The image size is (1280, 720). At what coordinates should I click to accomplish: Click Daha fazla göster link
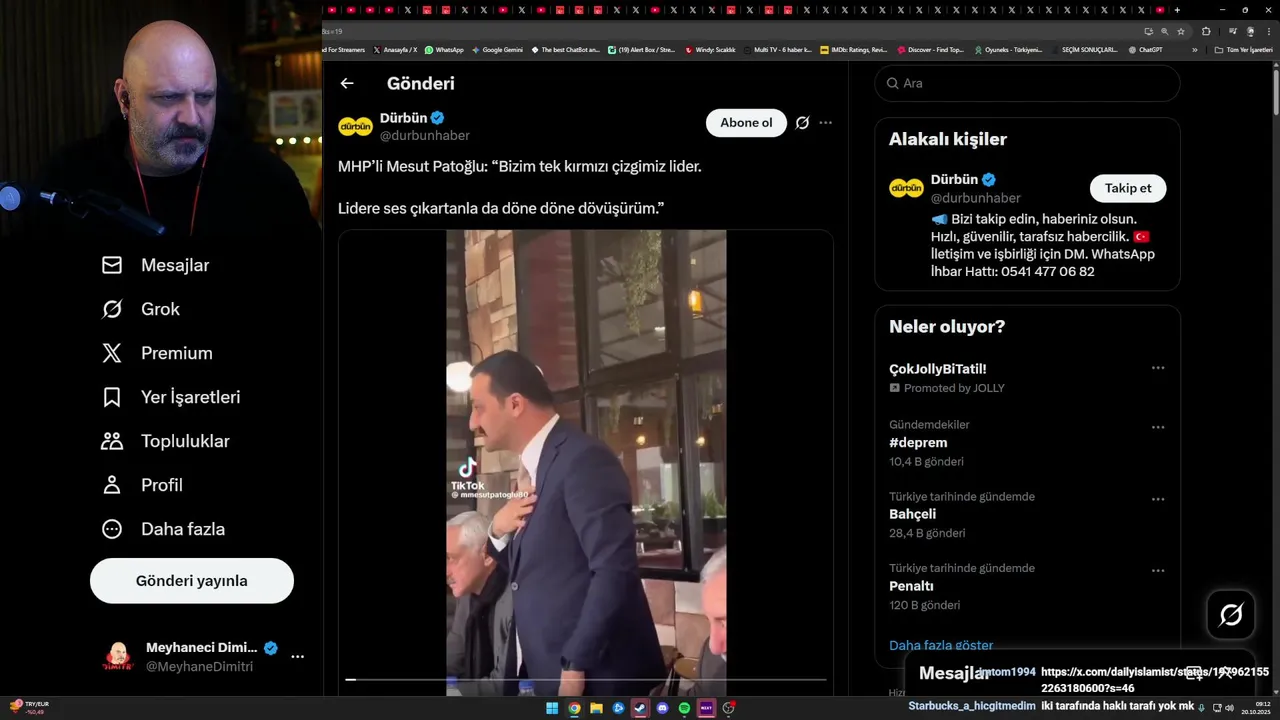pyautogui.click(x=941, y=645)
